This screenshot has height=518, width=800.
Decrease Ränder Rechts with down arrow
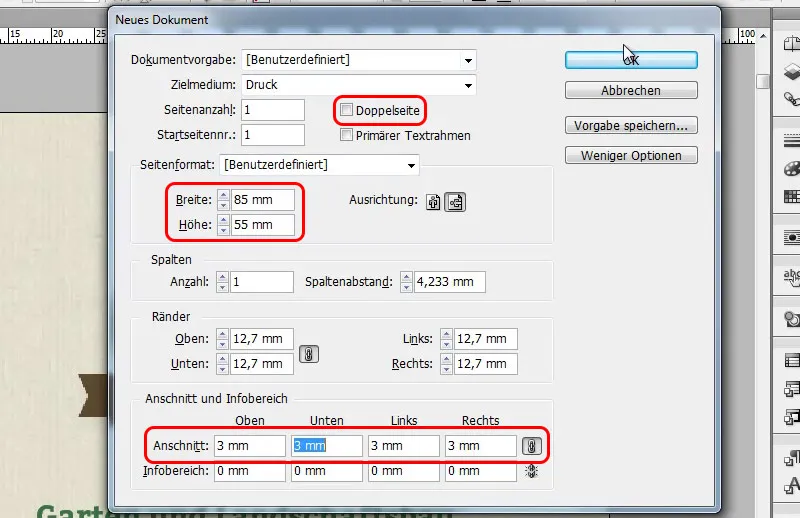[x=446, y=369]
